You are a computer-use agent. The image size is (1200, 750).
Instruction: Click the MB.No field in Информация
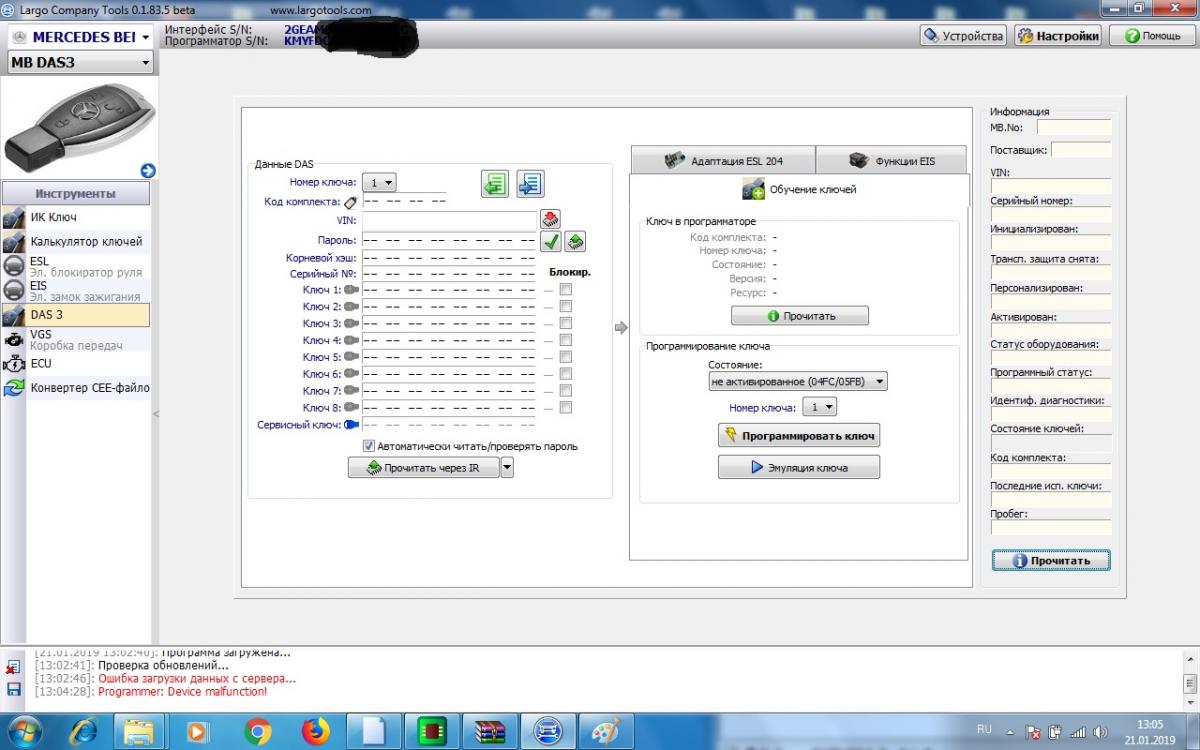[1074, 127]
